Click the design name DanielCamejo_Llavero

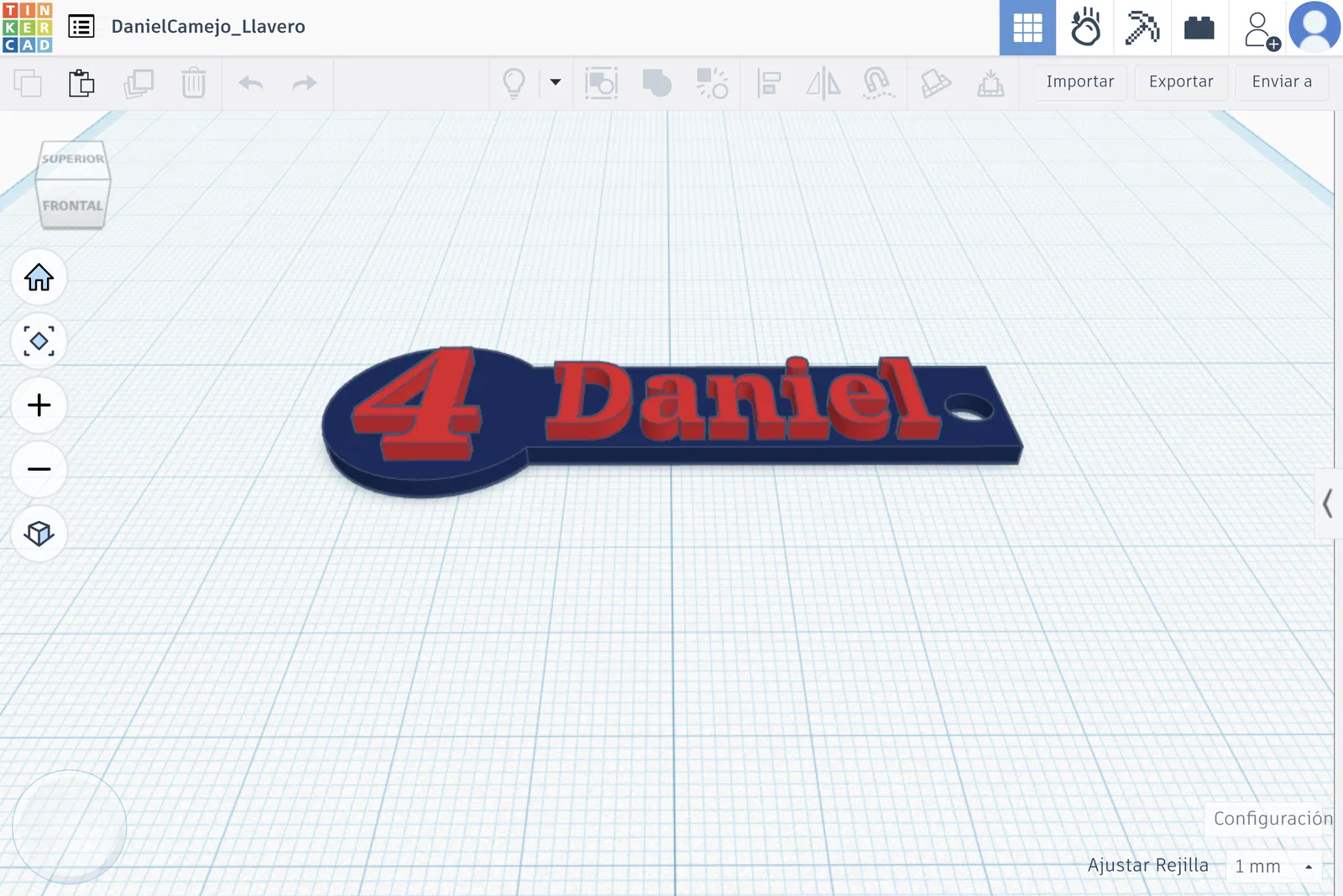[208, 27]
